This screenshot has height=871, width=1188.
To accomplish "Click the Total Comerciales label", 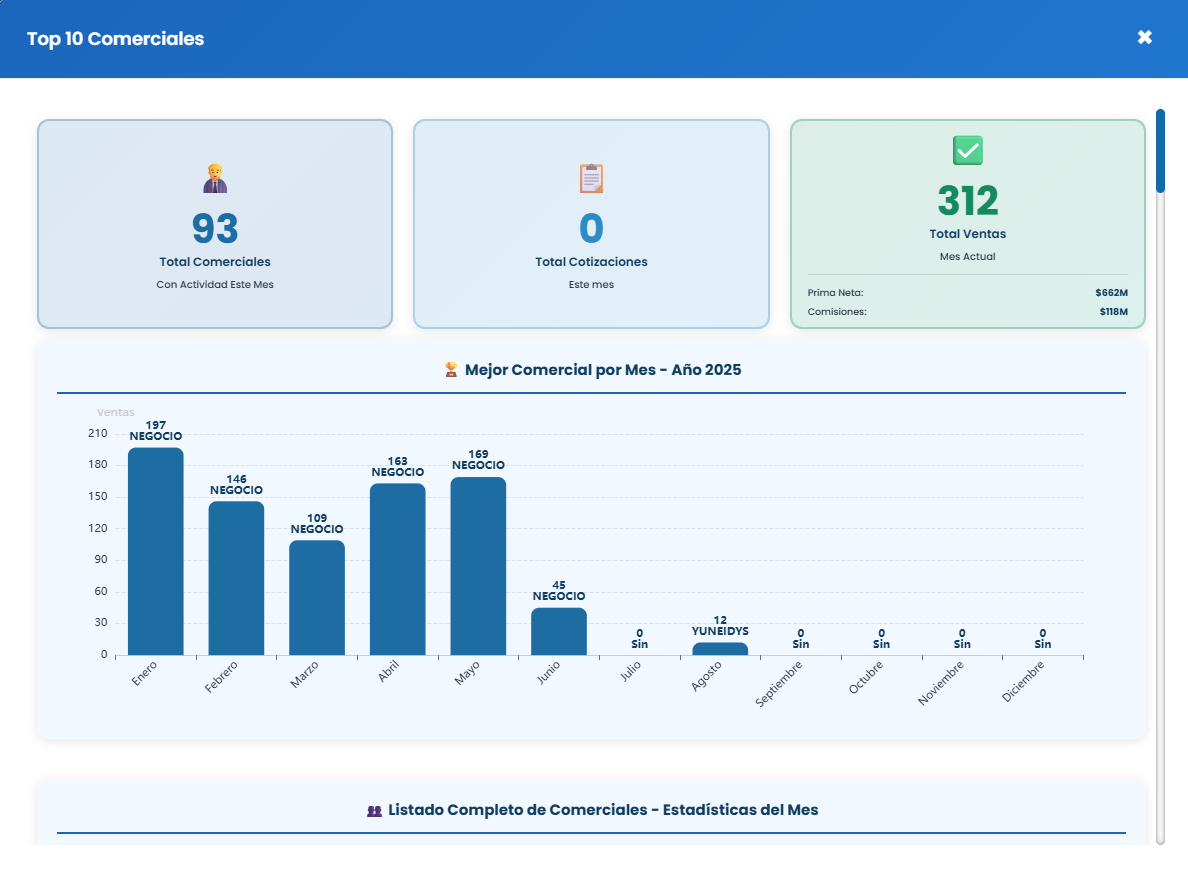I will point(215,261).
